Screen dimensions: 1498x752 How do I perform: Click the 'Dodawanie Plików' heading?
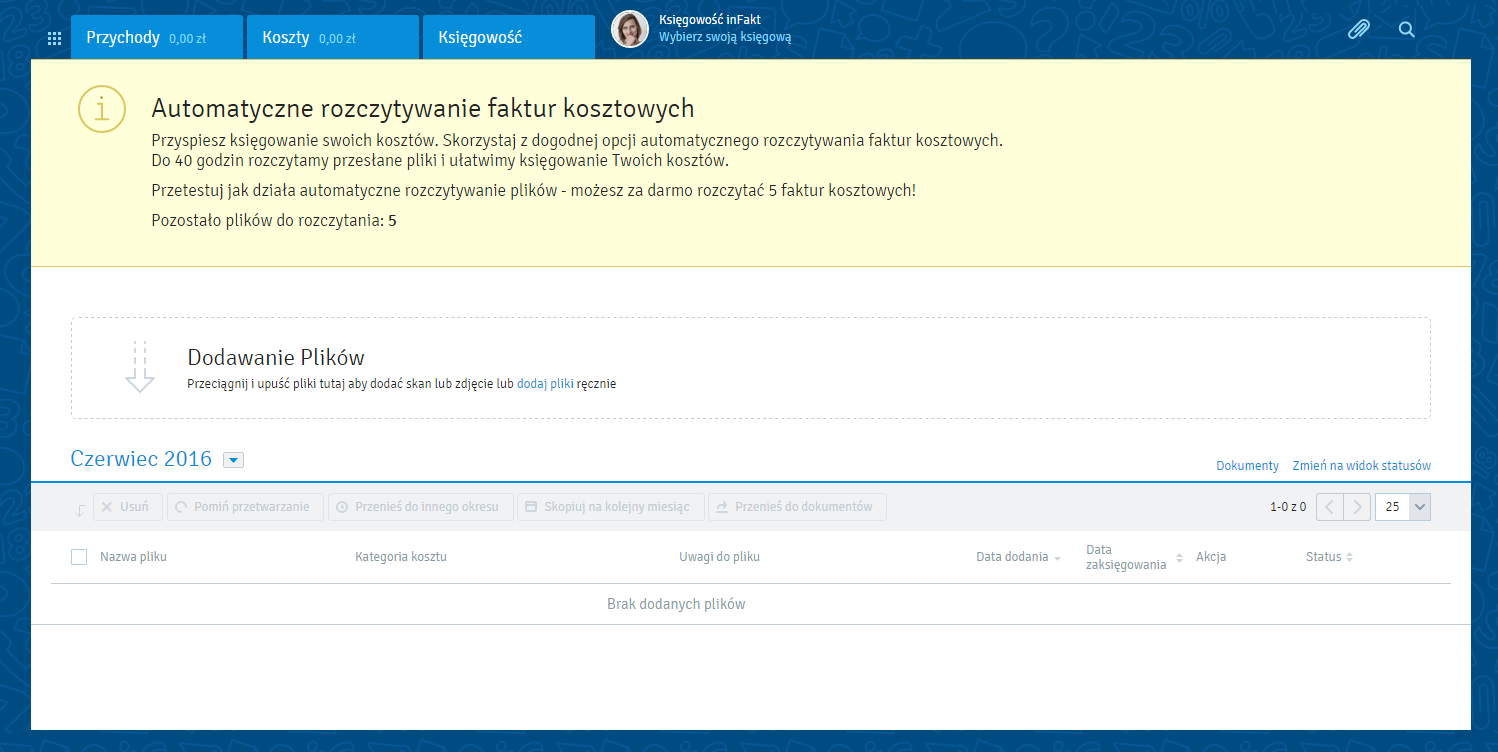click(276, 358)
